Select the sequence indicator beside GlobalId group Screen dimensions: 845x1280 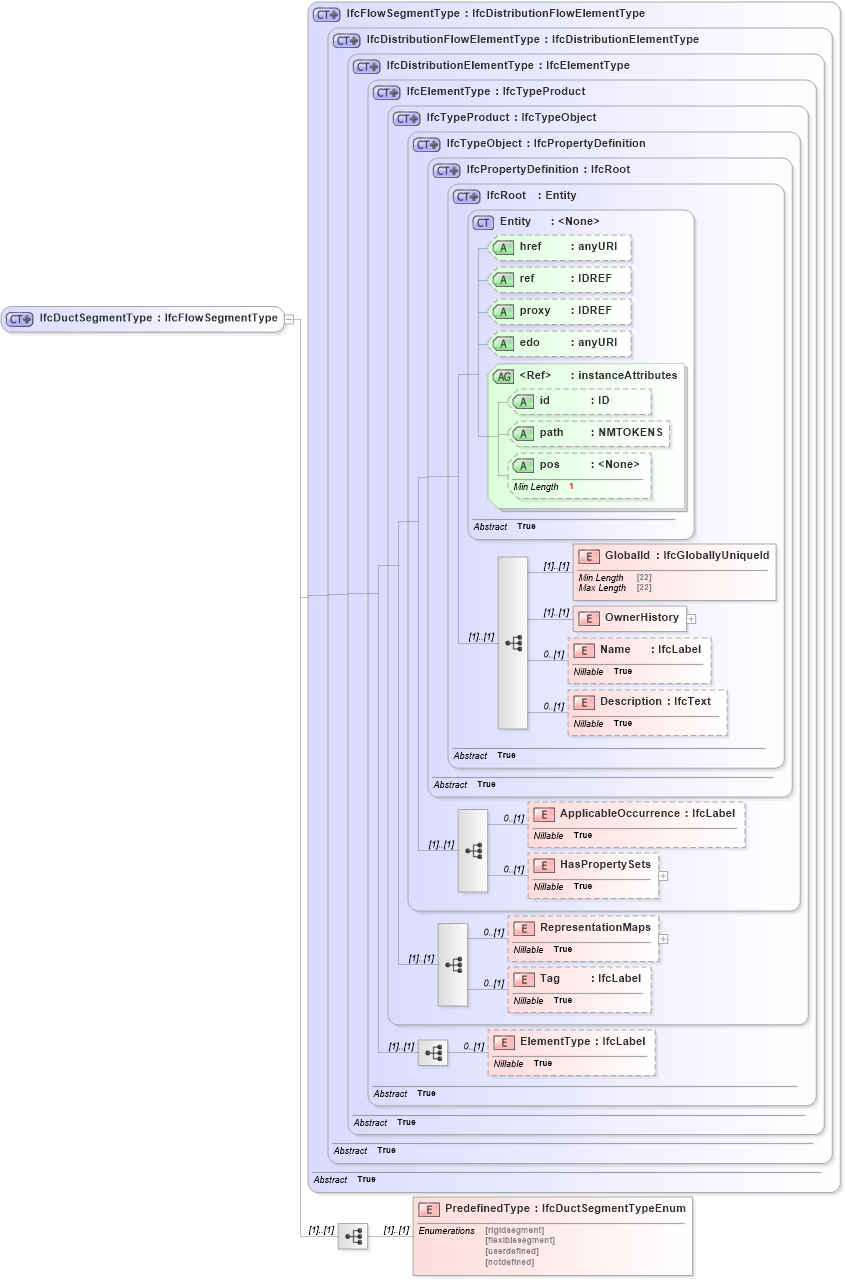[x=513, y=644]
